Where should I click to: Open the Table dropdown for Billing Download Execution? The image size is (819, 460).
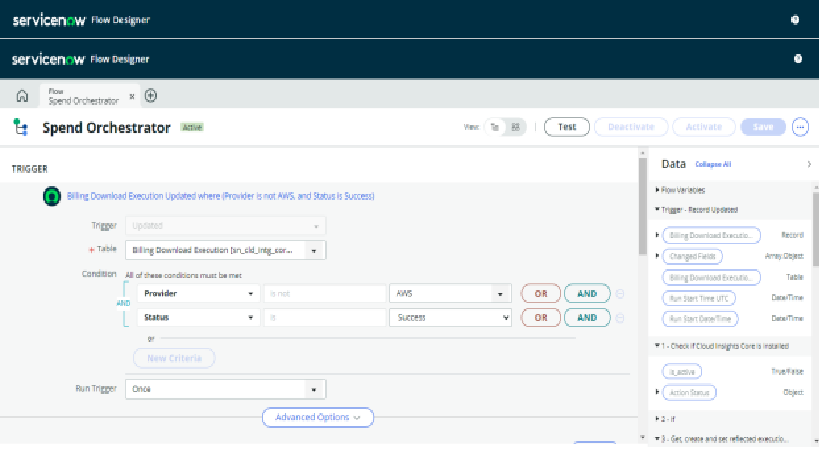point(226,251)
